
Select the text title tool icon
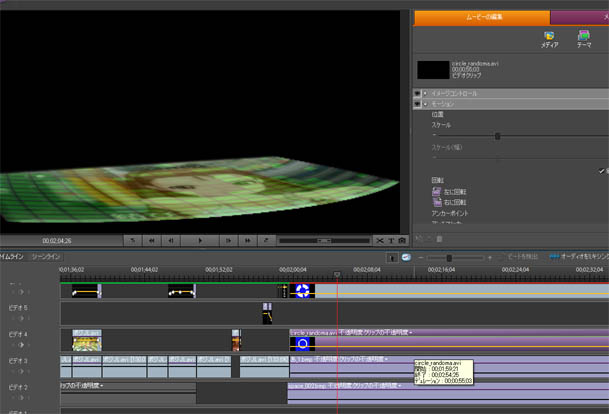390,240
